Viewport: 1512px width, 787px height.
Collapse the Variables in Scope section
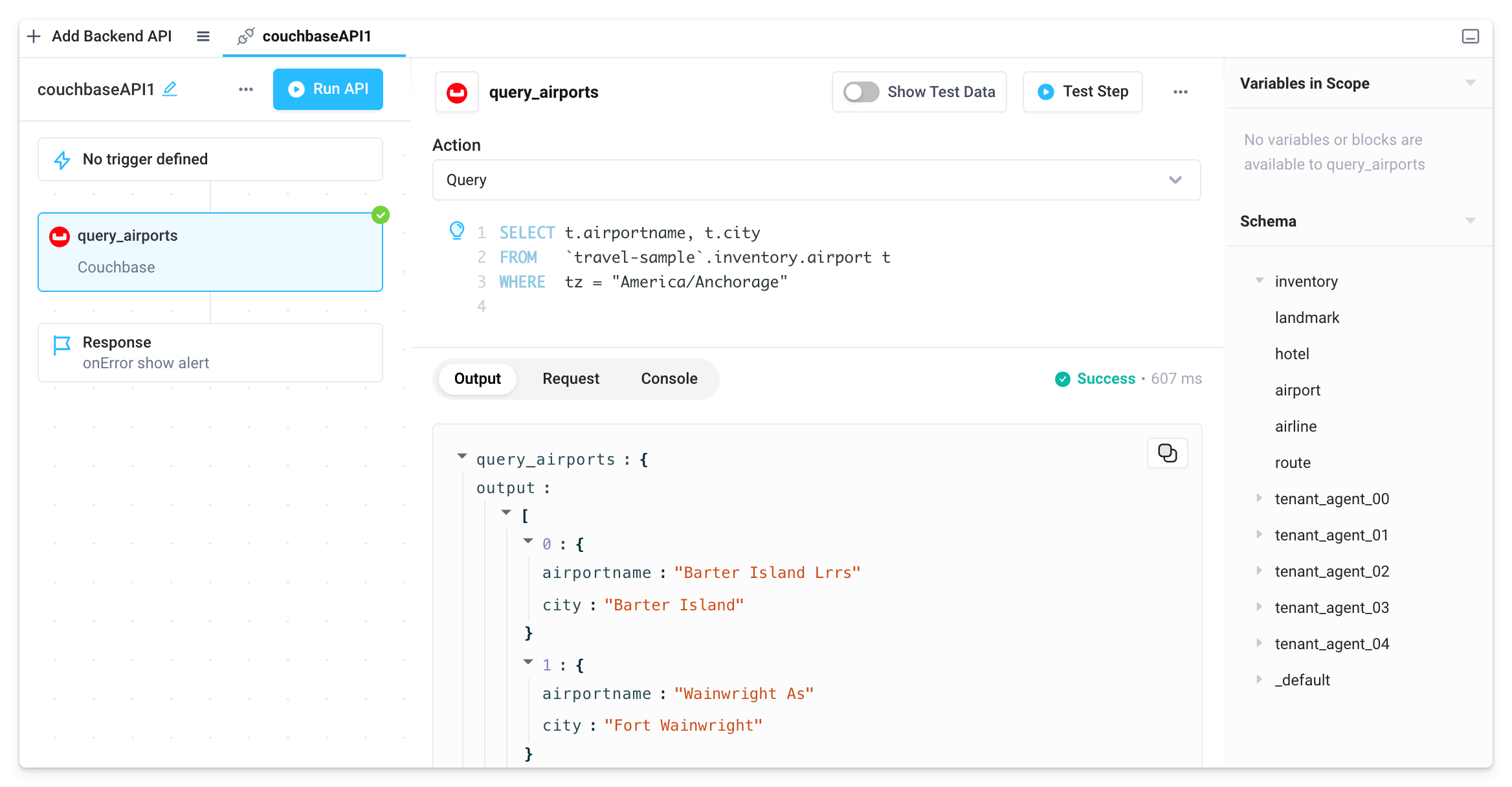(x=1471, y=83)
